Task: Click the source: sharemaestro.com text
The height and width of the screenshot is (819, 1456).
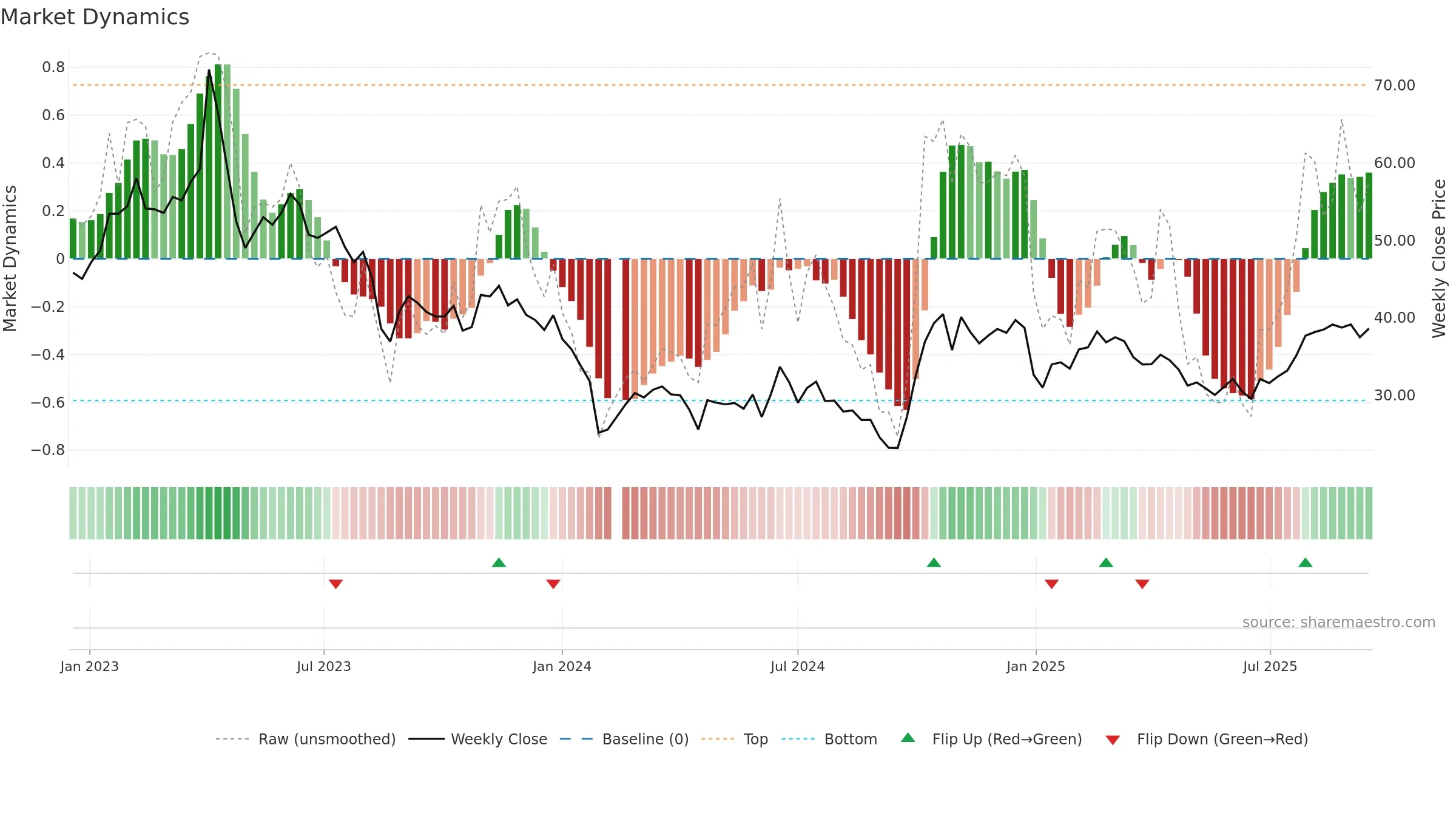Action: click(x=1339, y=622)
